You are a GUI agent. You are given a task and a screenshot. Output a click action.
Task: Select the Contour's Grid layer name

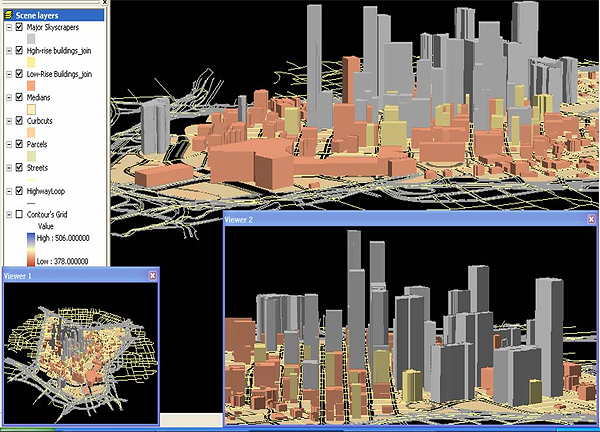coord(47,214)
